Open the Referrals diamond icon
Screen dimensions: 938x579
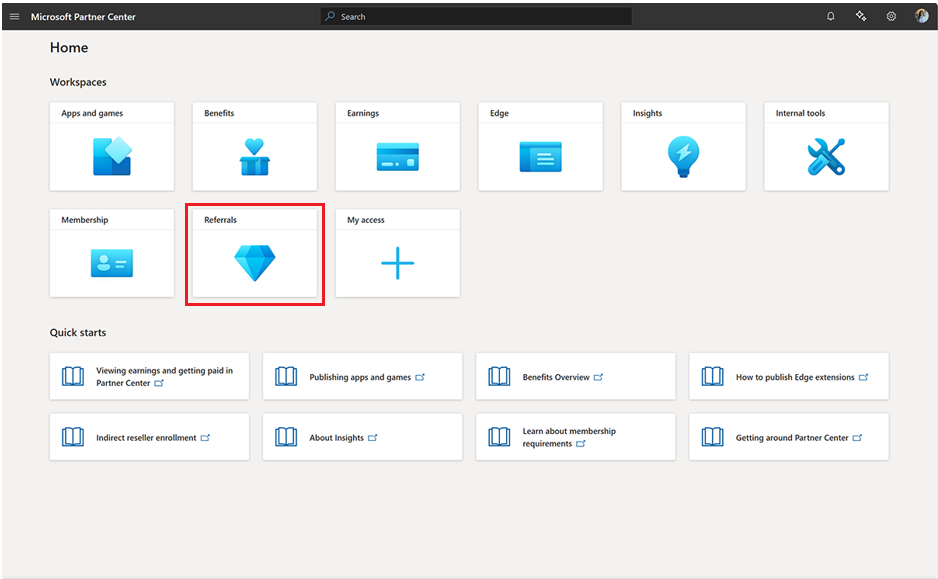255,263
